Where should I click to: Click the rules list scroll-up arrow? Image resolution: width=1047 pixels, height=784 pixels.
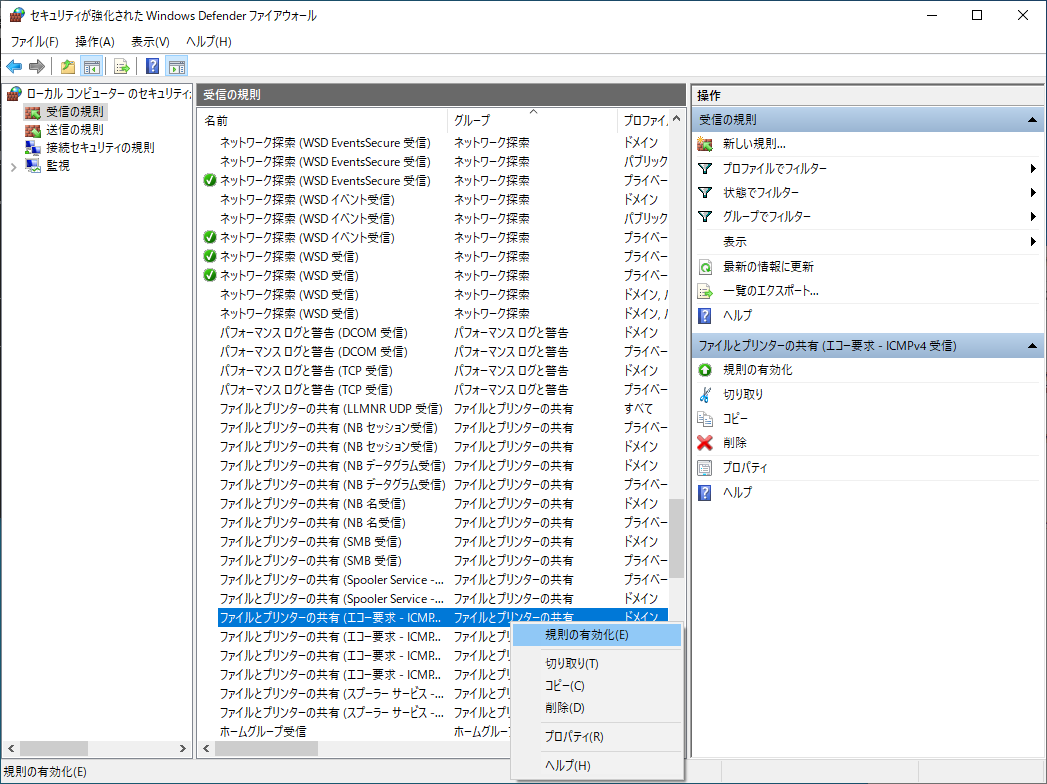(677, 119)
